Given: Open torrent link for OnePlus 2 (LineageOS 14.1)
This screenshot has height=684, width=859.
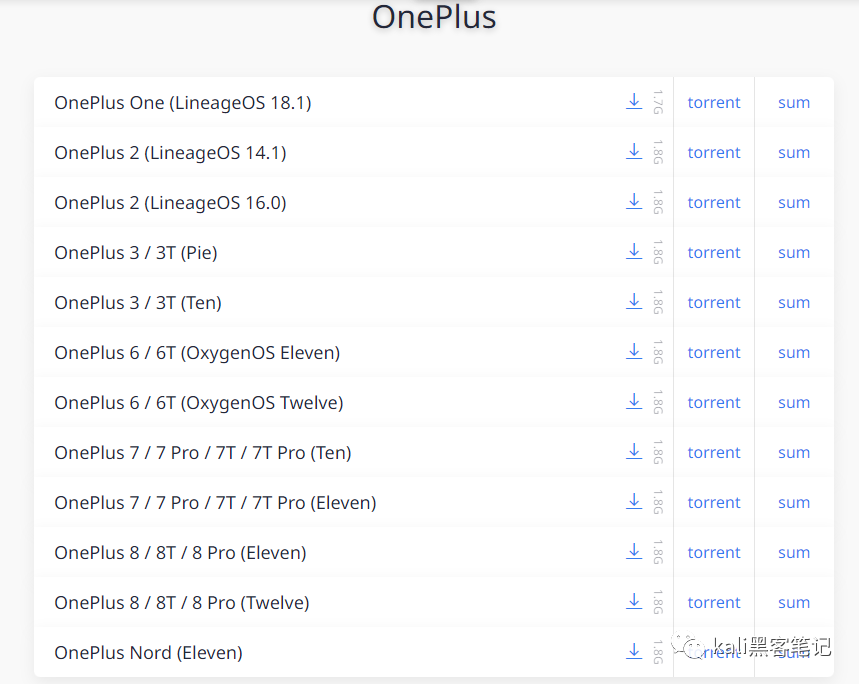Looking at the screenshot, I should pos(714,152).
